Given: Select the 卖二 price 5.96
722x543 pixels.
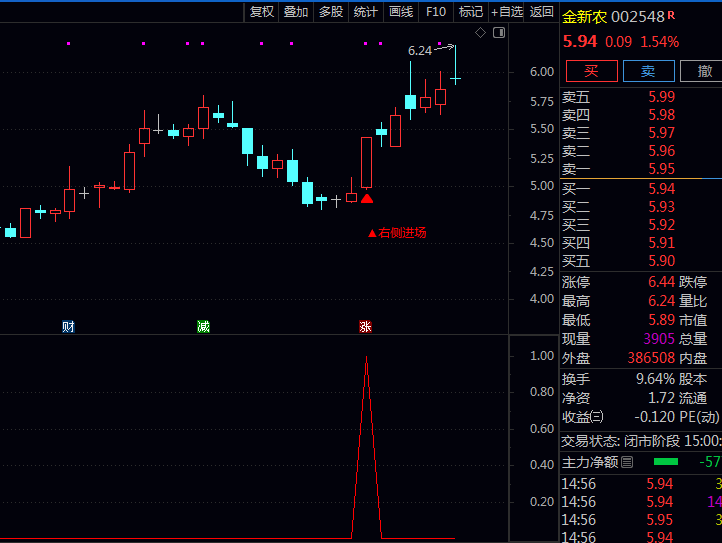Looking at the screenshot, I should (661, 151).
